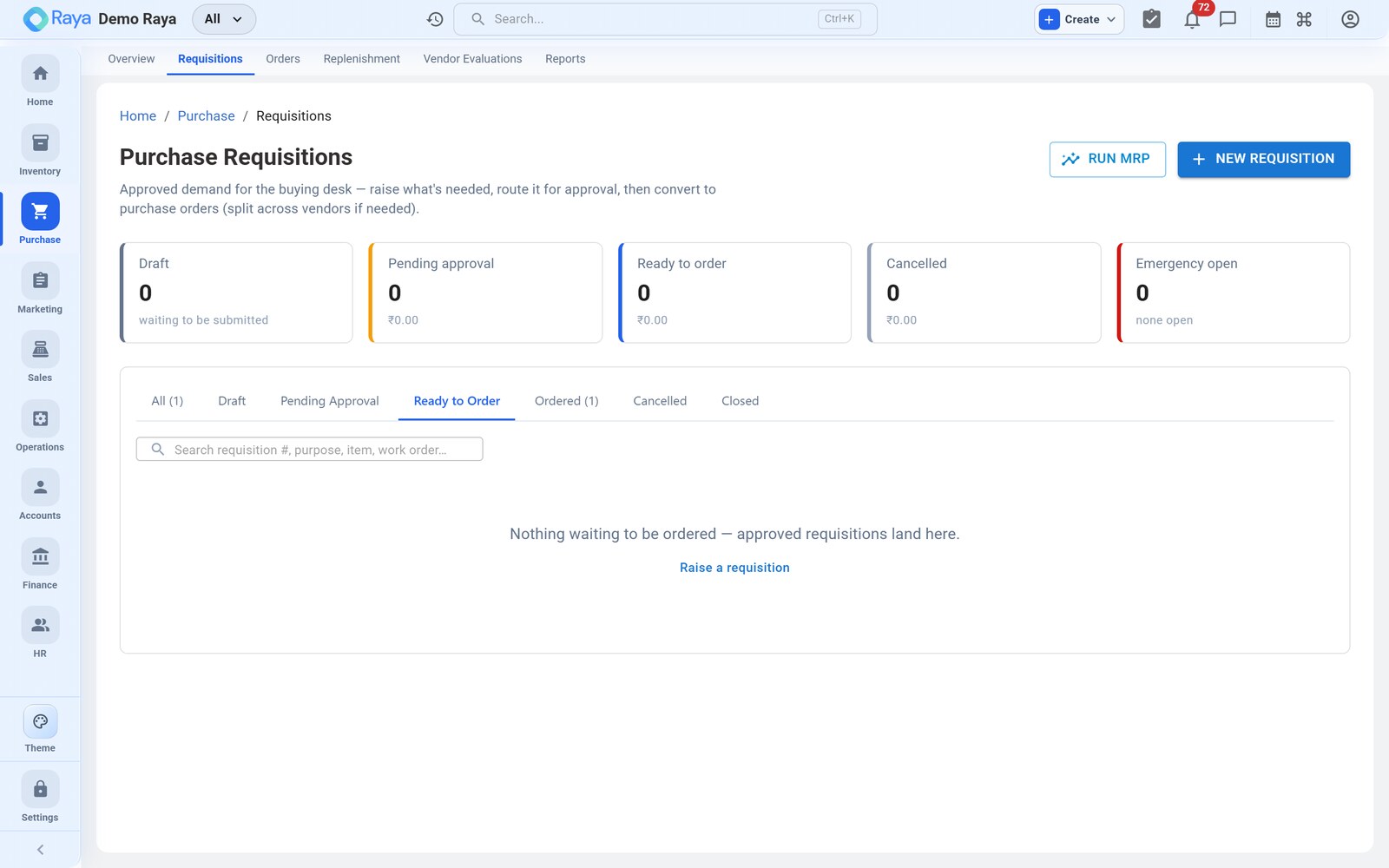This screenshot has height=868, width=1389.
Task: Open the Accounts module icon
Action: tap(40, 488)
